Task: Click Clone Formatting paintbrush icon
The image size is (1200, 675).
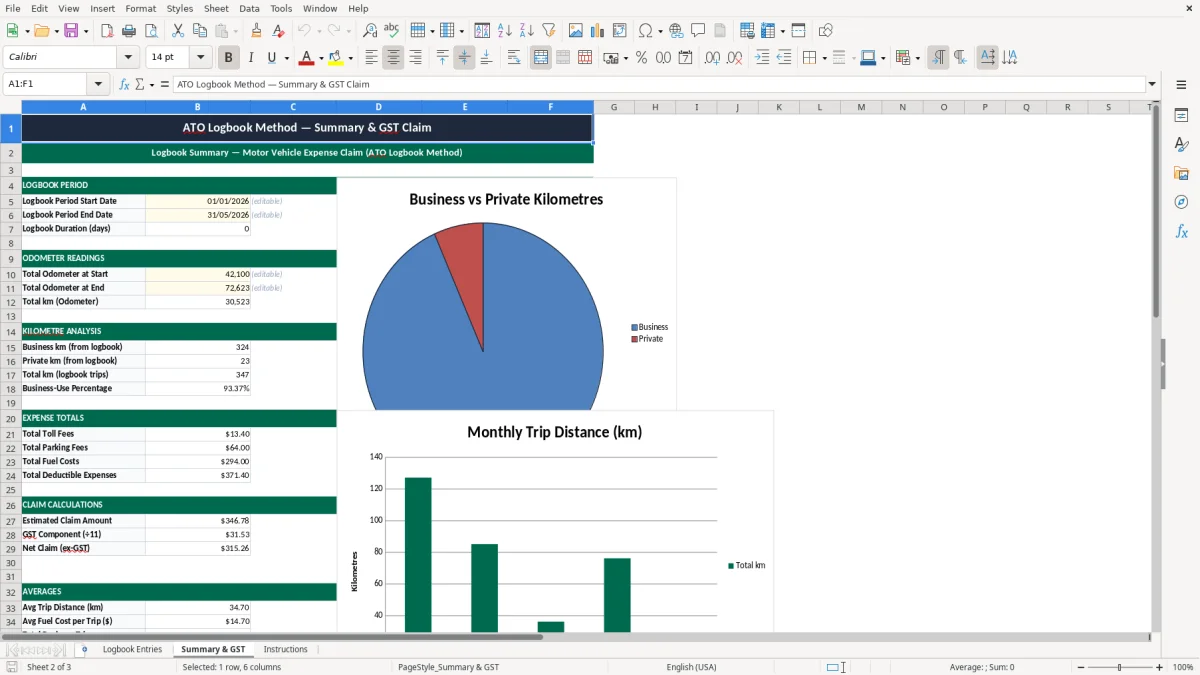Action: click(x=257, y=31)
